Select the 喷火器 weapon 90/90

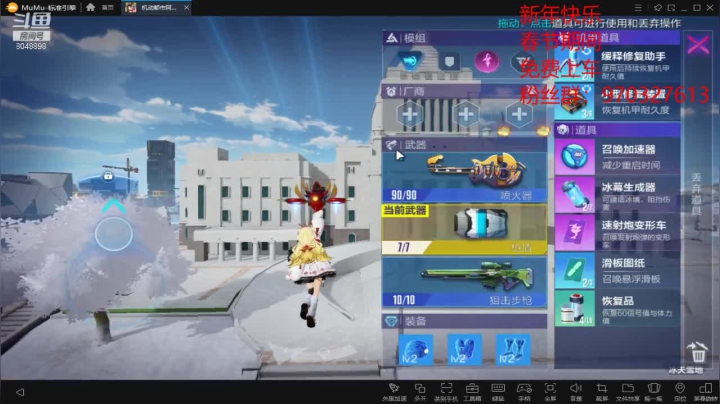(x=464, y=177)
